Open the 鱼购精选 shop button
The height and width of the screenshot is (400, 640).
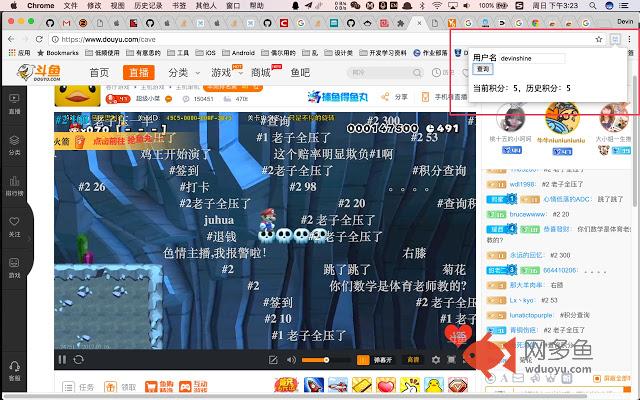[x=159, y=386]
